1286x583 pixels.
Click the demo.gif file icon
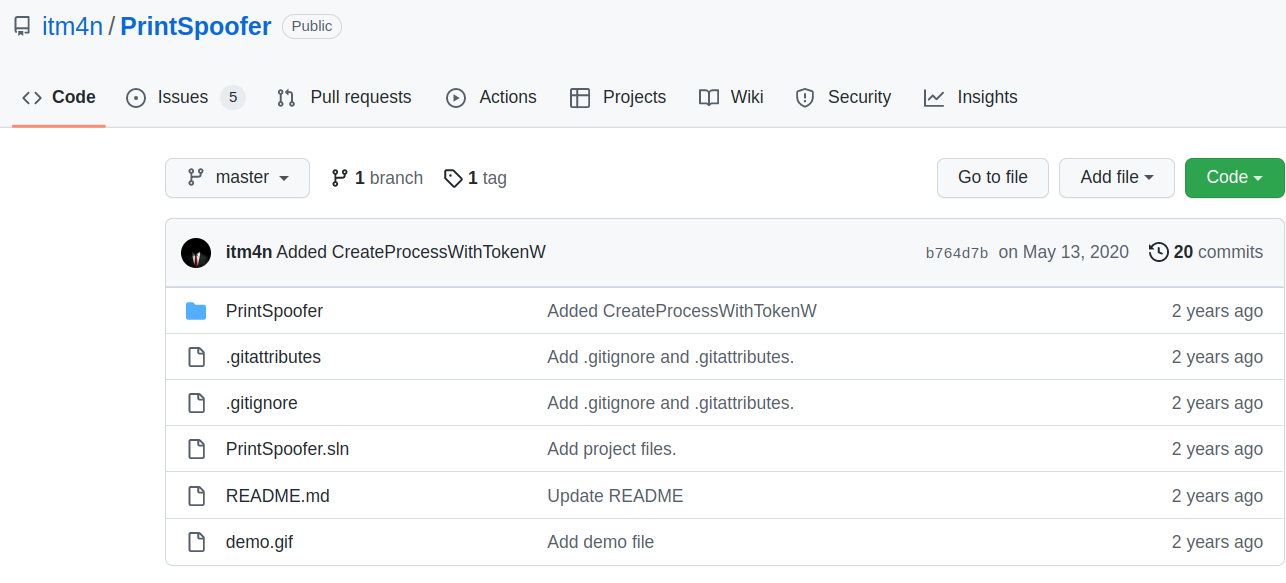tap(196, 542)
